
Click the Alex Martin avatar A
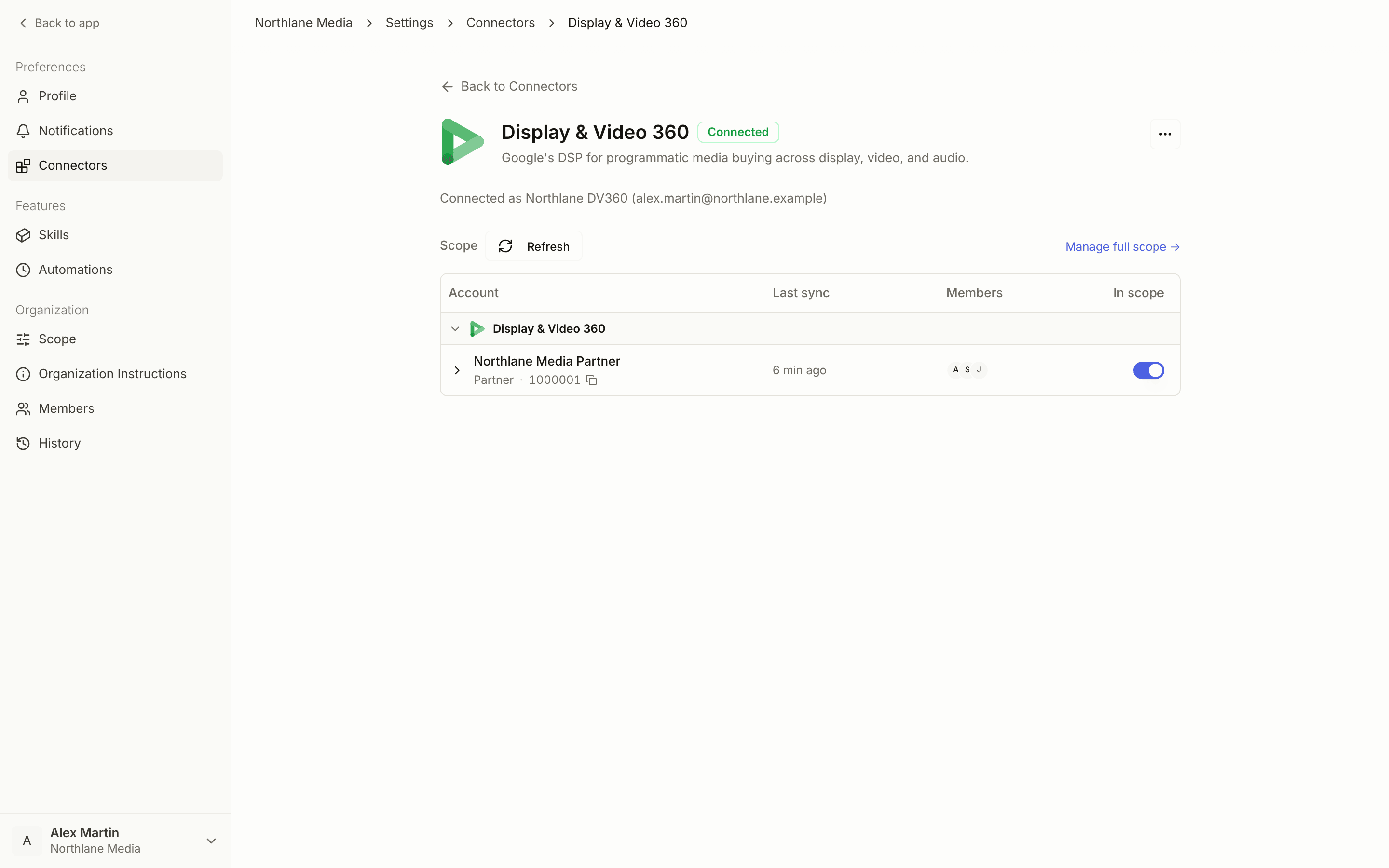27,841
